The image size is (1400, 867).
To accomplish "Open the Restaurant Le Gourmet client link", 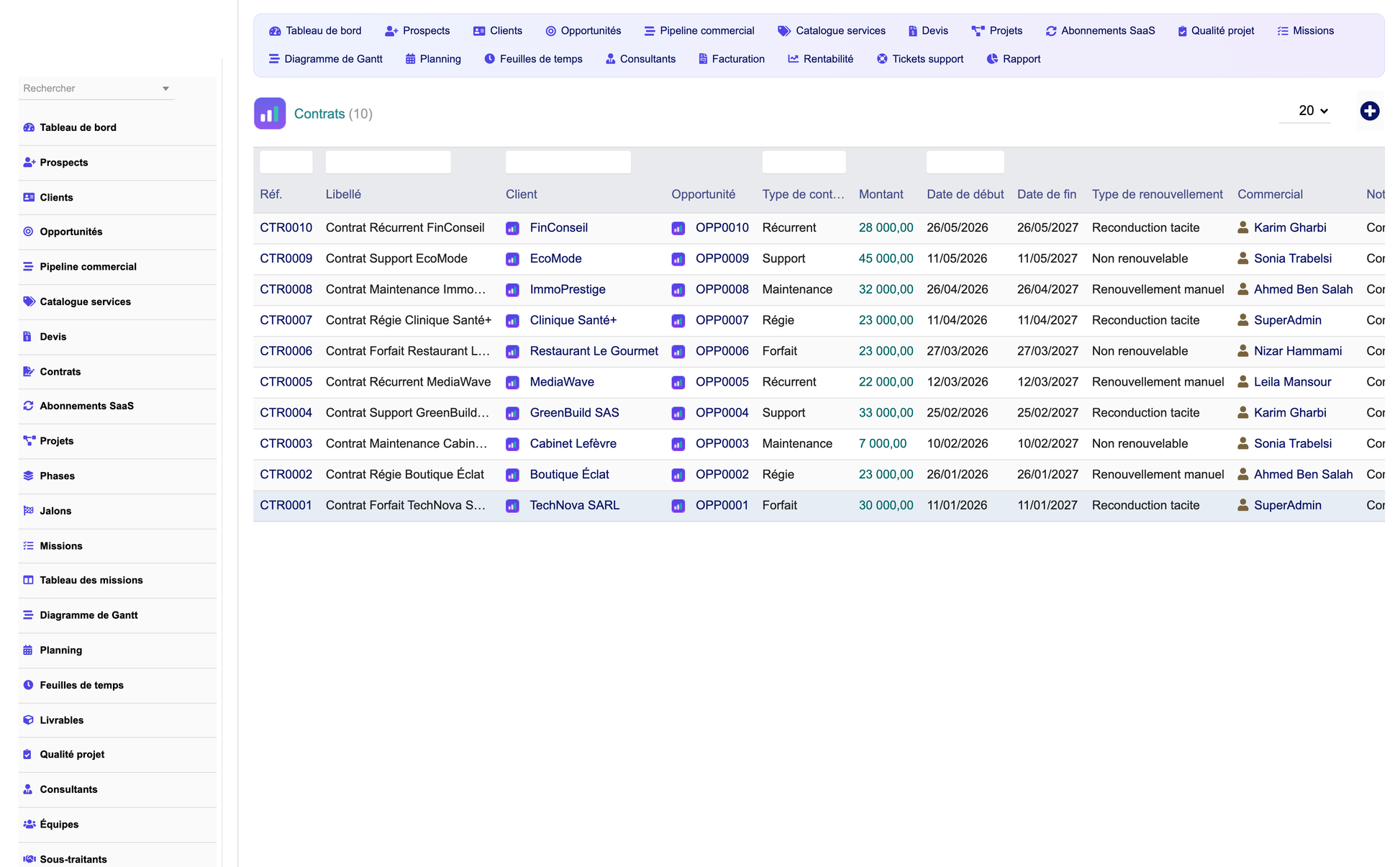I will tap(594, 351).
